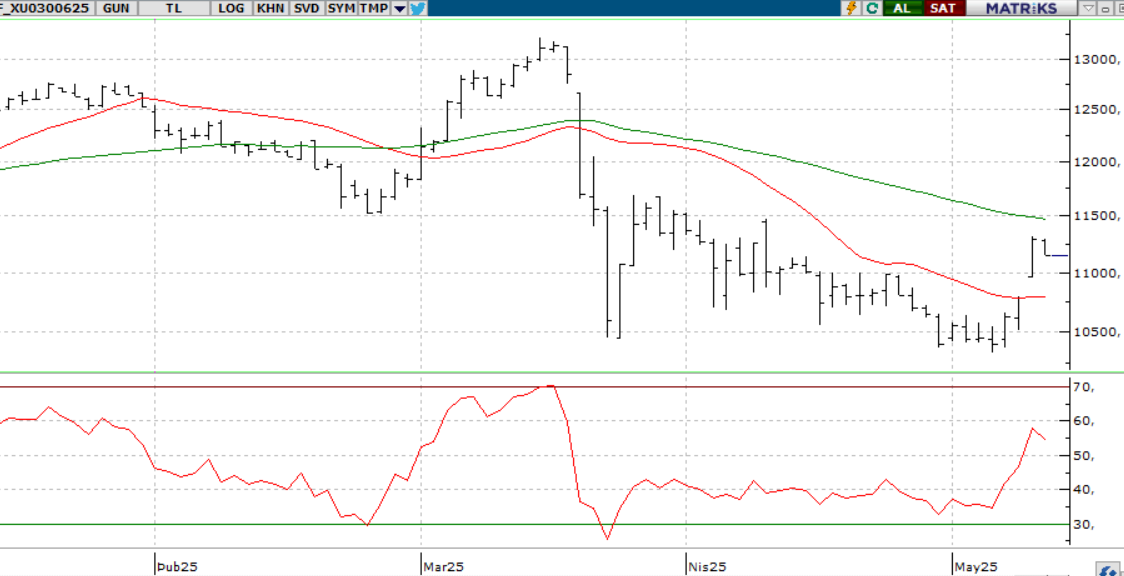Image resolution: width=1124 pixels, height=576 pixels.
Task: Click the 11500 price axis label
Action: [1096, 216]
